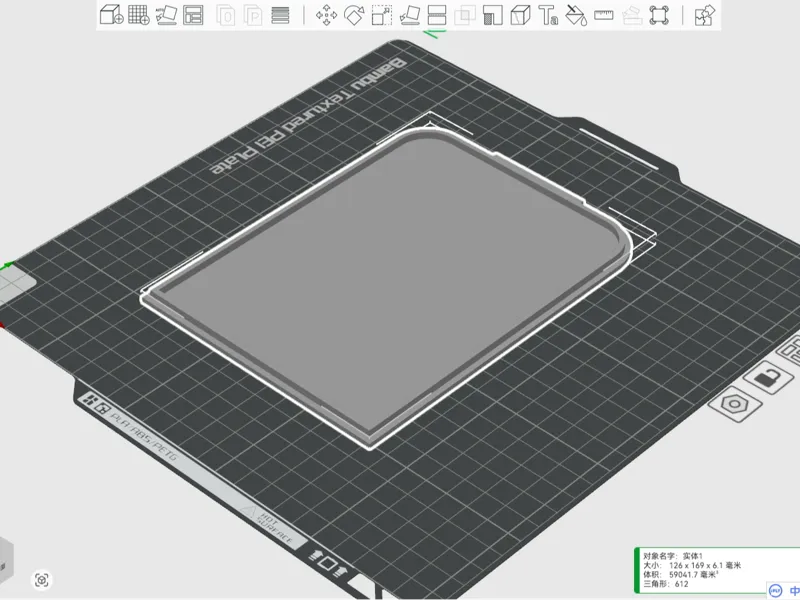This screenshot has height=600, width=800.
Task: Select the Text Shape tool
Action: (548, 15)
